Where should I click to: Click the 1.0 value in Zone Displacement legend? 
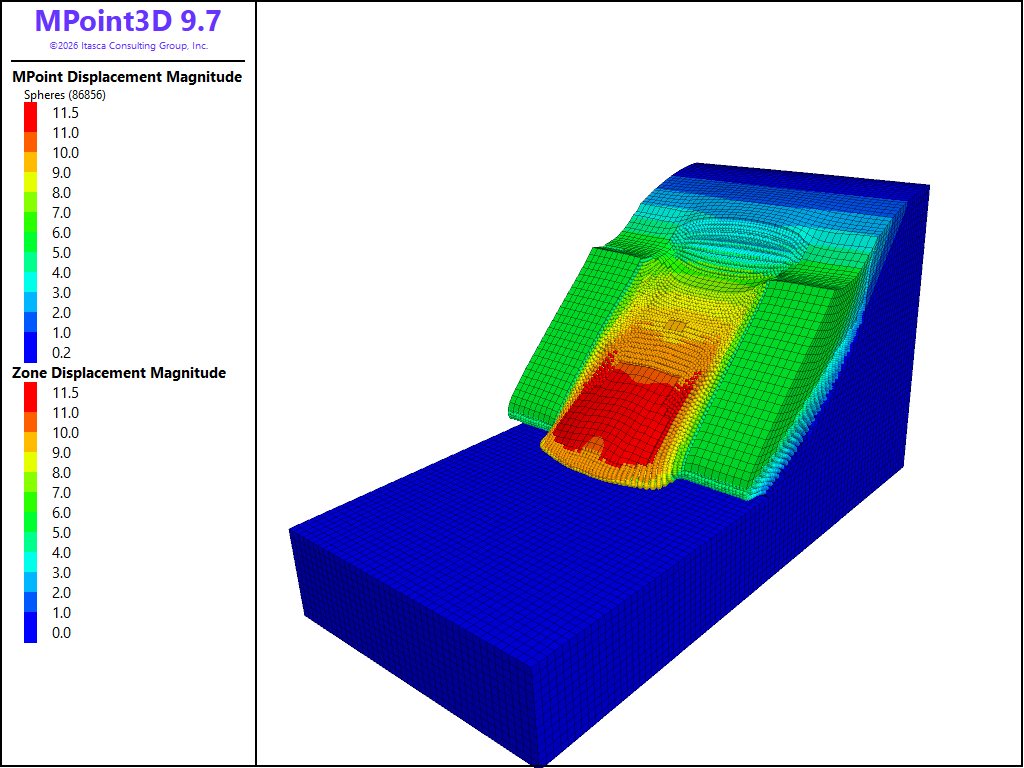(61, 613)
